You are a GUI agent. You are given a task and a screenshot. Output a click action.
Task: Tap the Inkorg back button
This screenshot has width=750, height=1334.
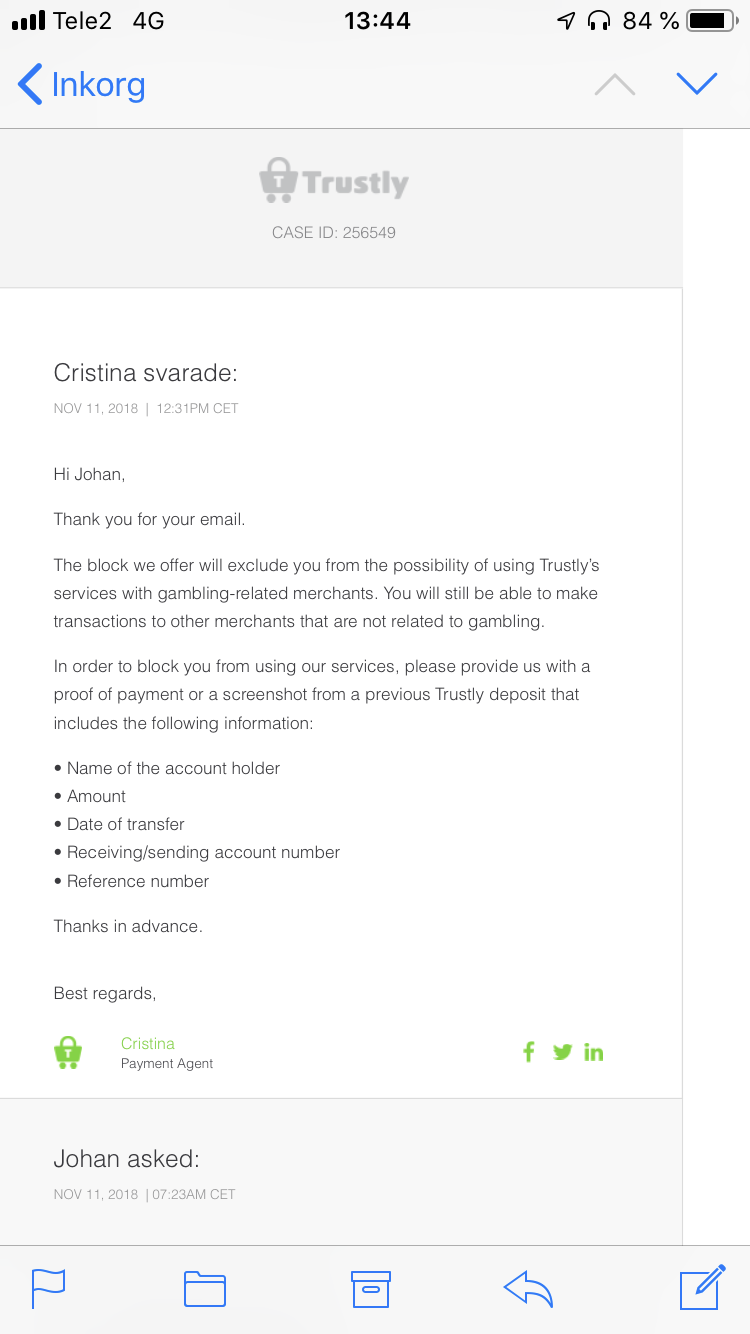point(82,85)
